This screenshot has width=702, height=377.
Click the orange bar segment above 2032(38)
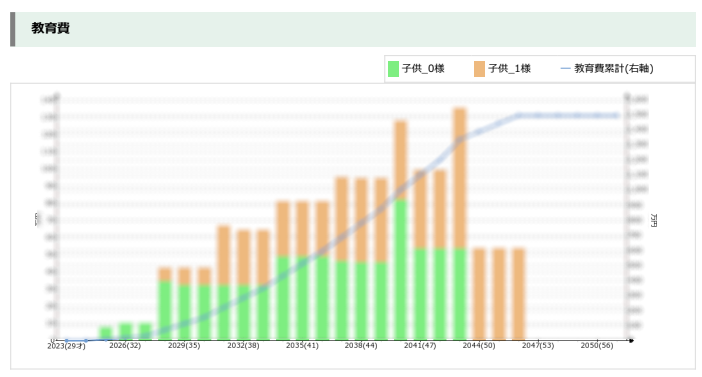point(243,257)
